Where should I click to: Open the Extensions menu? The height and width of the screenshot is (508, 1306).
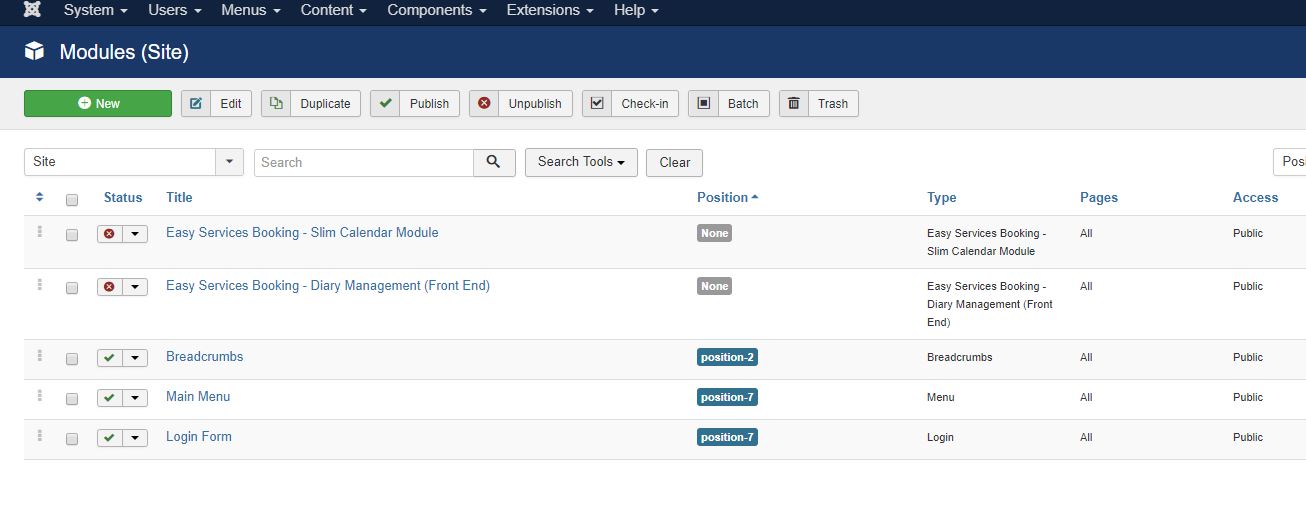coord(550,10)
